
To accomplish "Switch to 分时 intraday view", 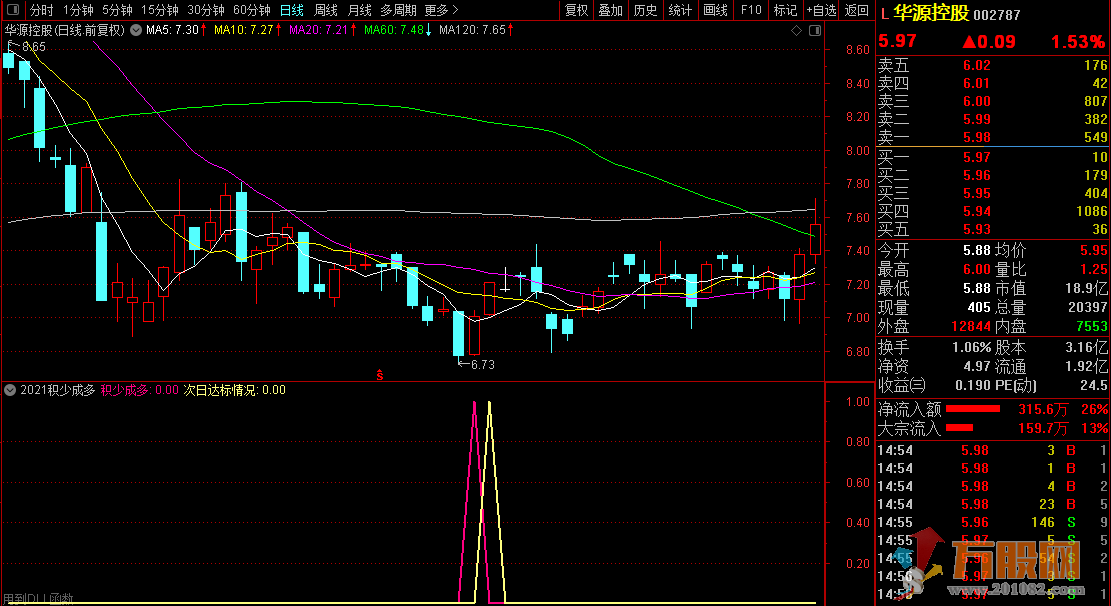I will pyautogui.click(x=42, y=10).
